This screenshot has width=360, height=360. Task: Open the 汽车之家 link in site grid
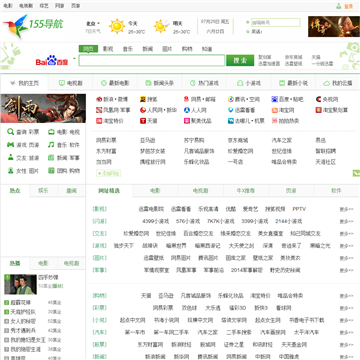click(282, 140)
